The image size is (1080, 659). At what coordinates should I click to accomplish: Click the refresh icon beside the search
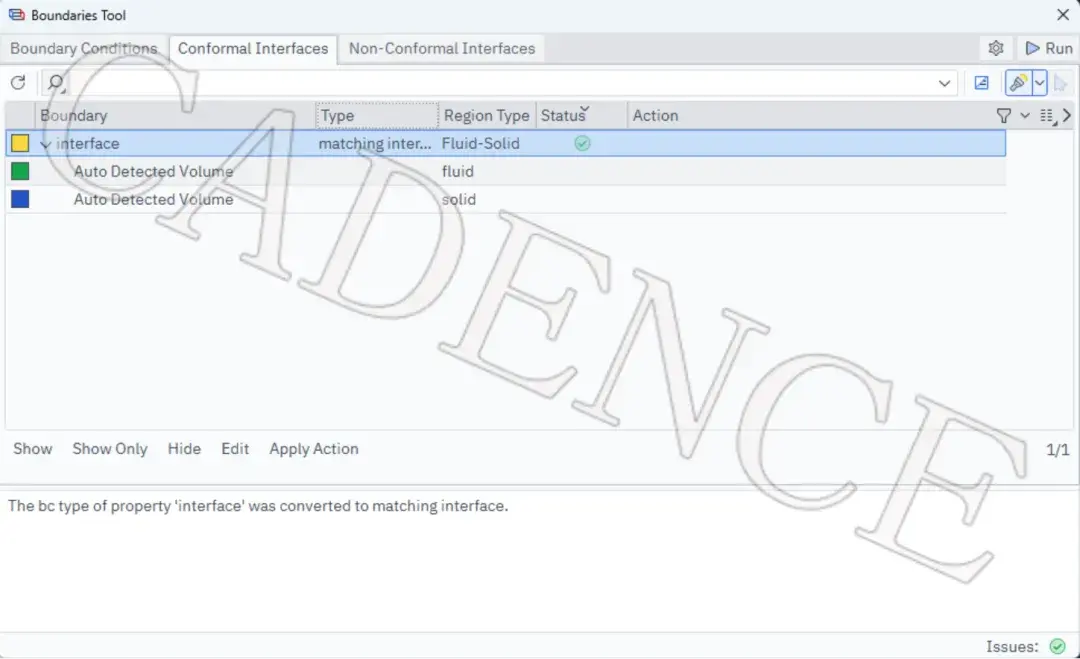pos(18,83)
